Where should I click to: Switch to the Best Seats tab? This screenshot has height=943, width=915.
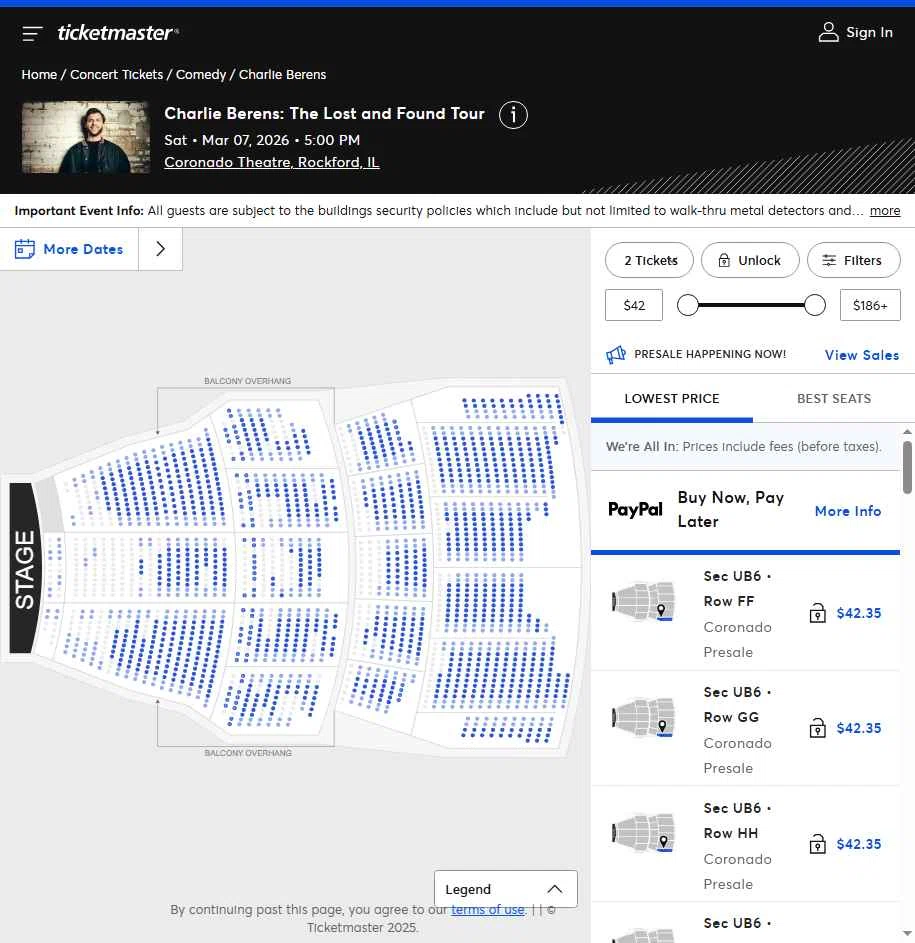[x=834, y=398]
